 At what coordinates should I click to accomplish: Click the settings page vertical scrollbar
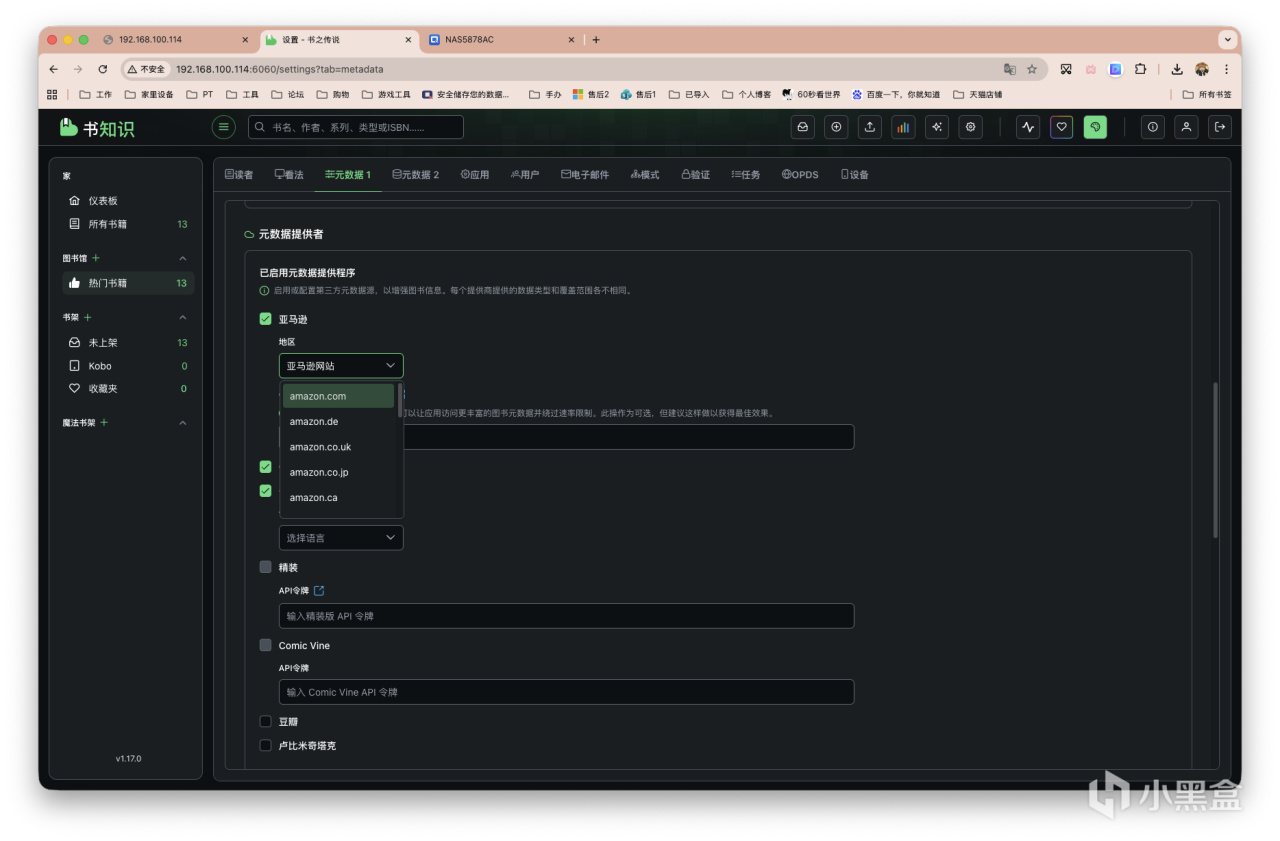click(x=1215, y=460)
